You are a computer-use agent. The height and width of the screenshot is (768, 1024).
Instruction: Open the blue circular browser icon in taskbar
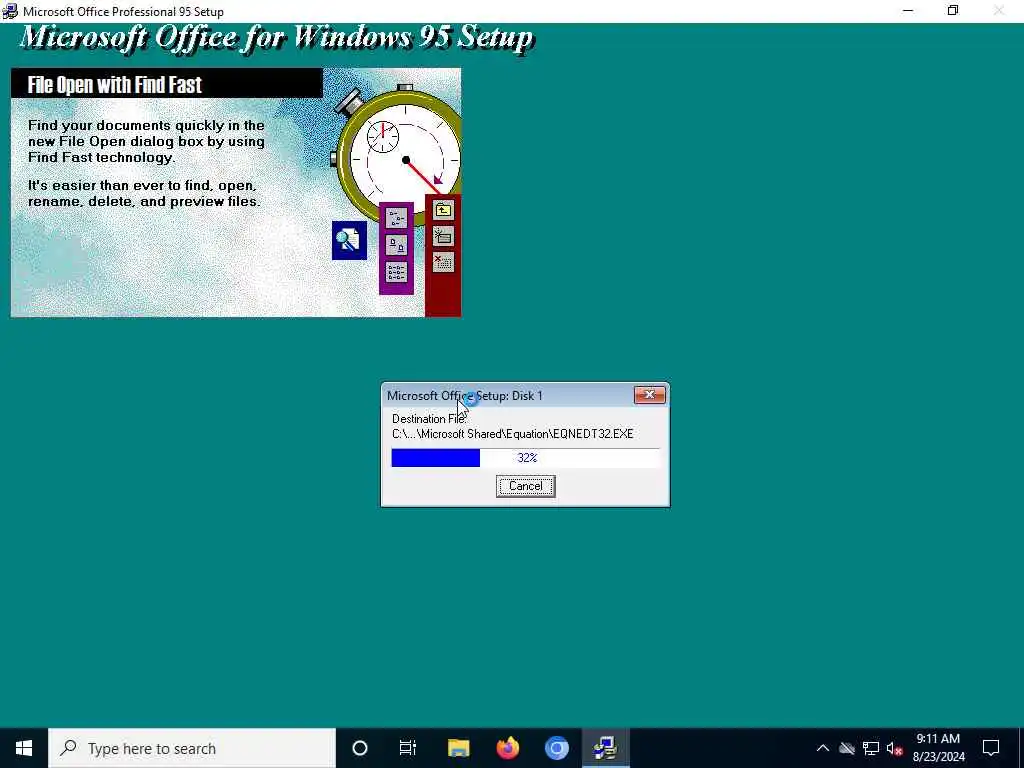pos(556,748)
